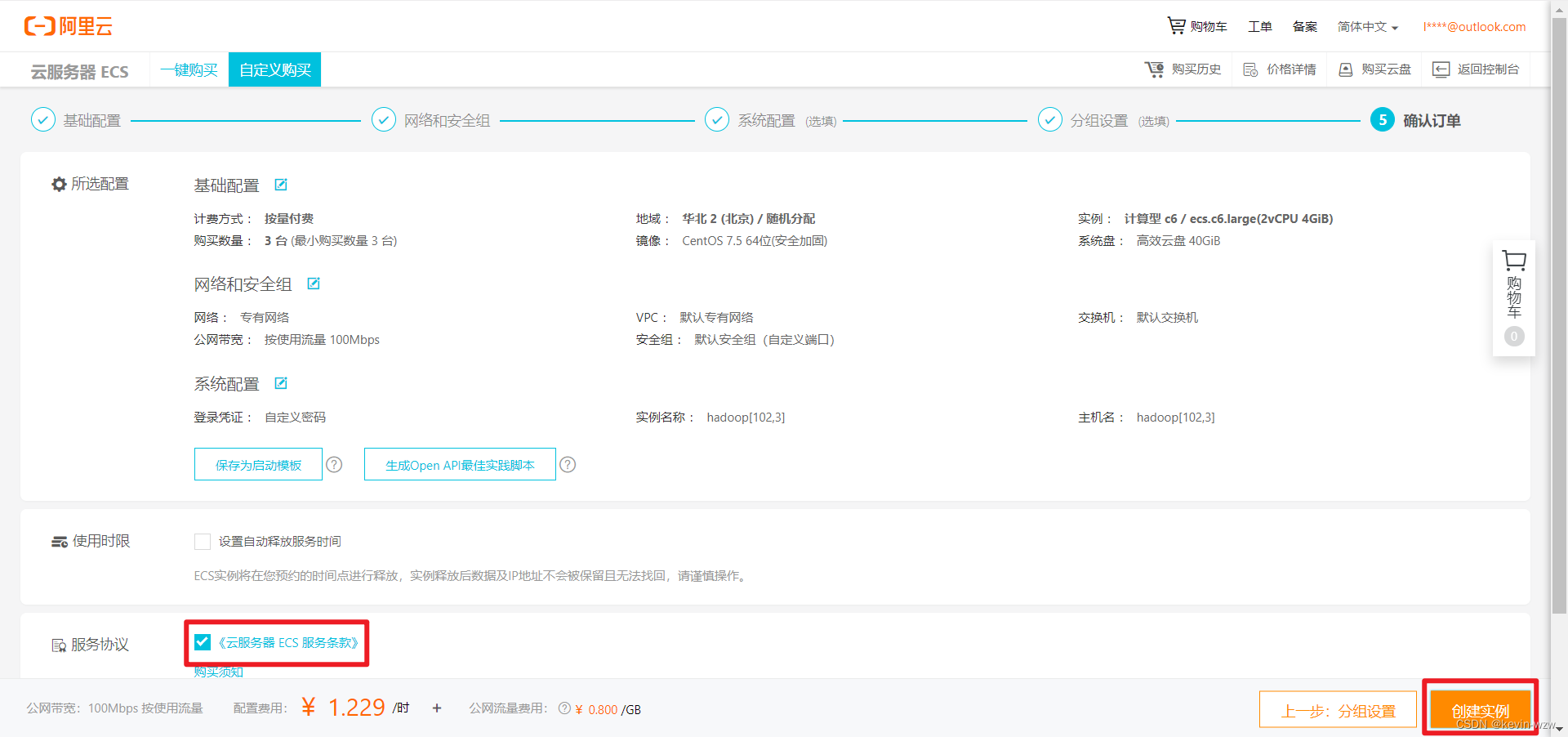
Task: Click the 使用时限 section icon
Action: (60, 542)
